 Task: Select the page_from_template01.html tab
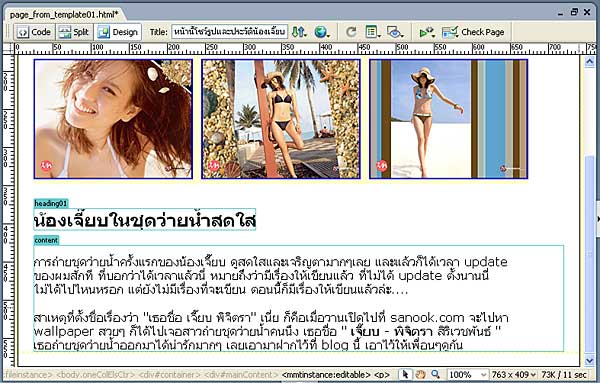tap(64, 15)
